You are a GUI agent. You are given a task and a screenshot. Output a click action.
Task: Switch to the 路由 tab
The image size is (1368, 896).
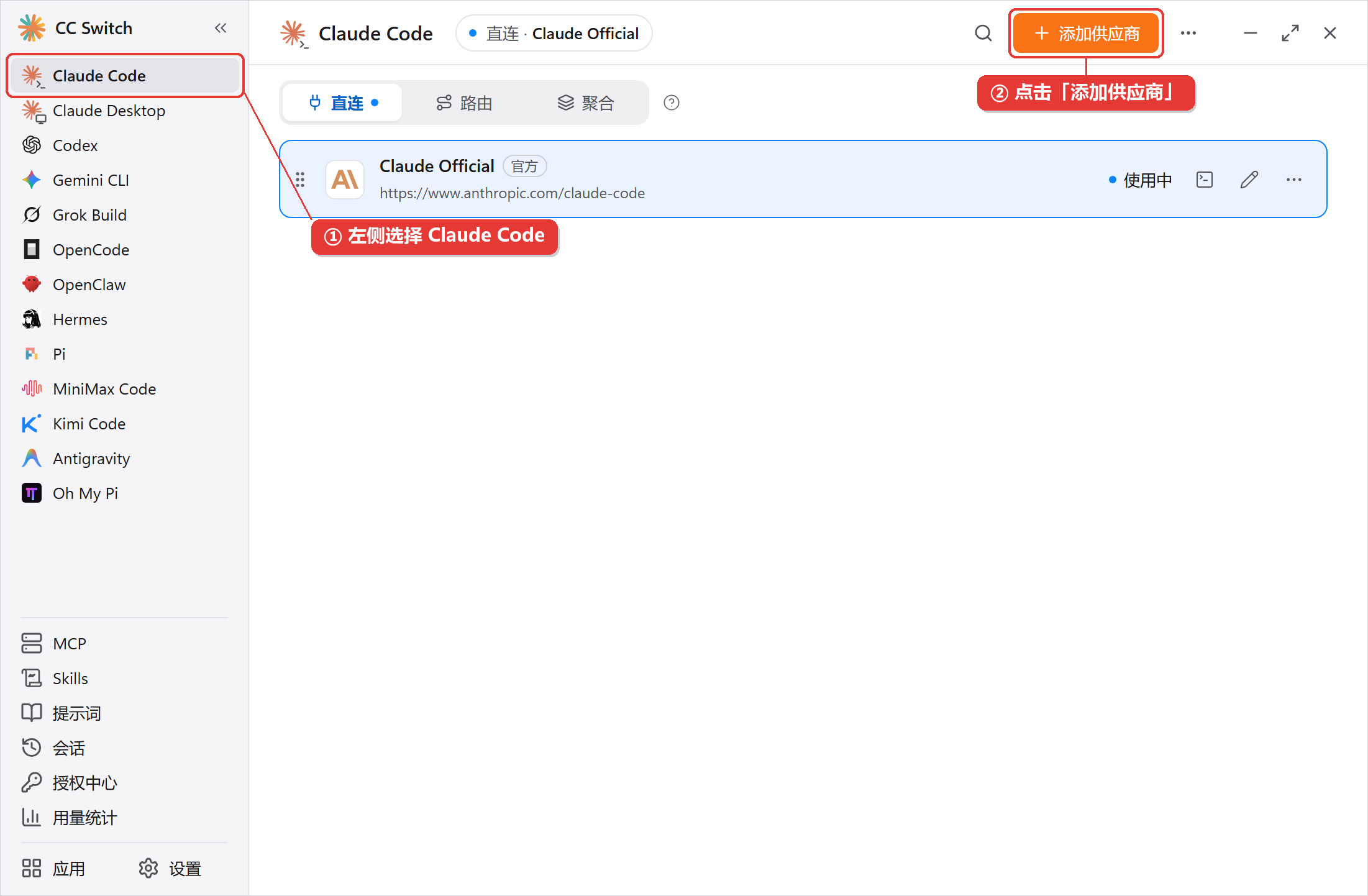(464, 103)
